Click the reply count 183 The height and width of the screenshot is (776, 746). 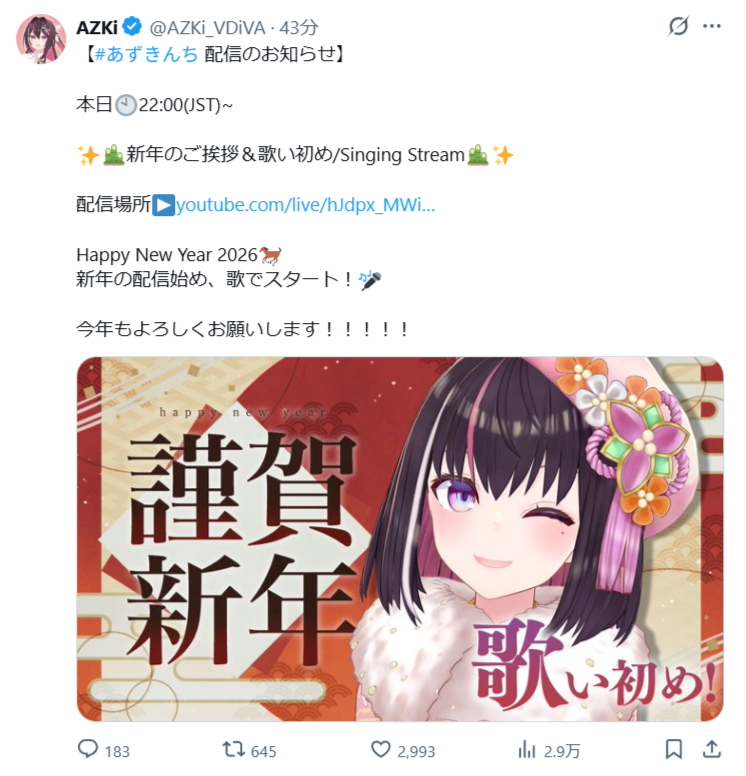coord(117,751)
